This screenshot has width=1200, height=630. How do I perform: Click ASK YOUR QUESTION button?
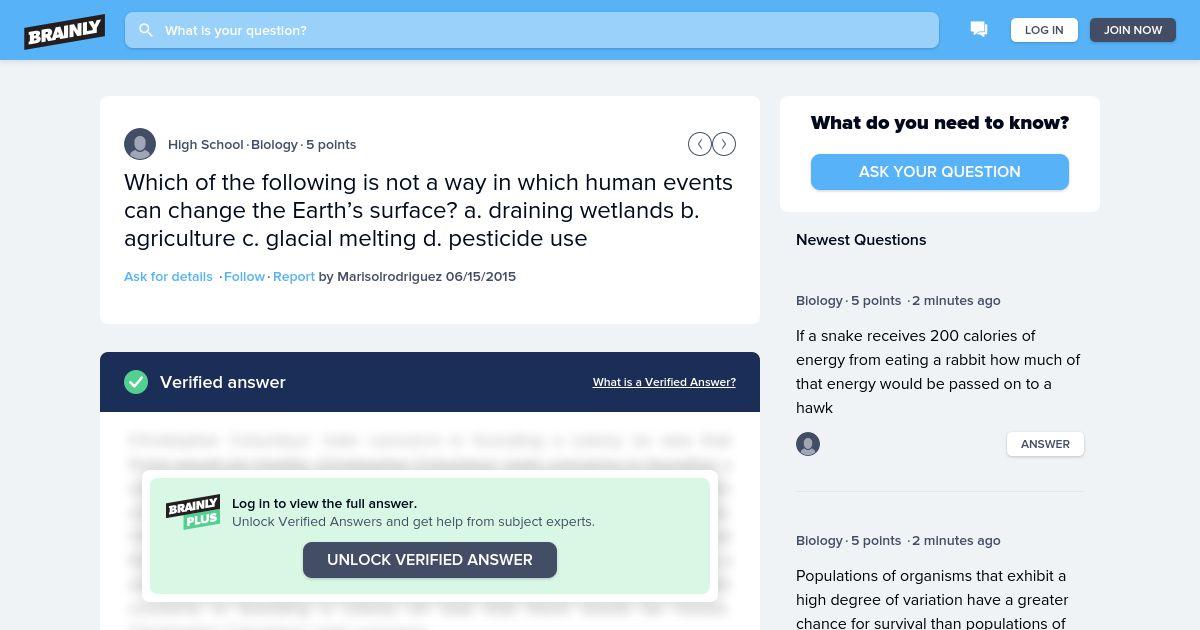tap(940, 172)
